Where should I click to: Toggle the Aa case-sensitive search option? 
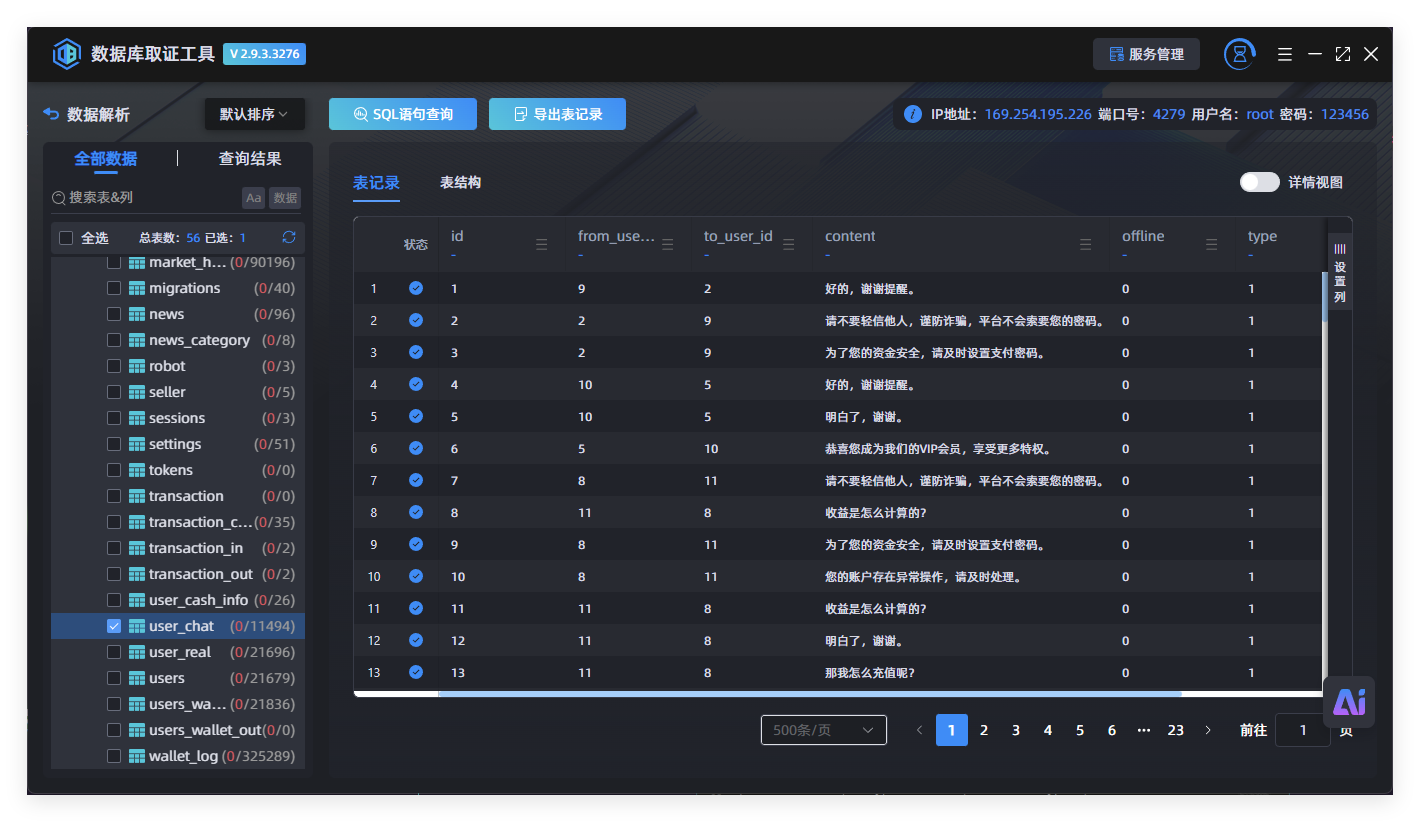(x=254, y=198)
